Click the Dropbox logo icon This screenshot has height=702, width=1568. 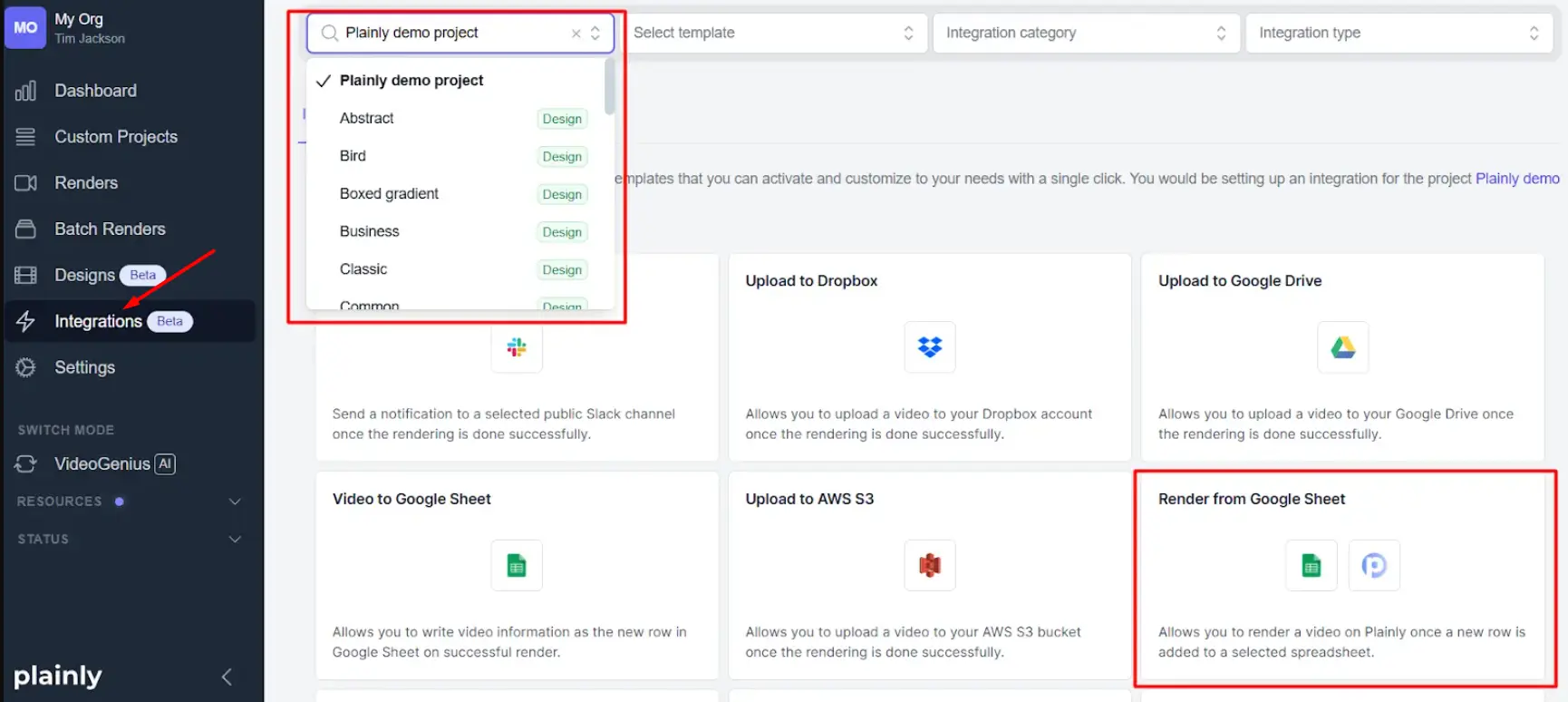[x=930, y=346]
